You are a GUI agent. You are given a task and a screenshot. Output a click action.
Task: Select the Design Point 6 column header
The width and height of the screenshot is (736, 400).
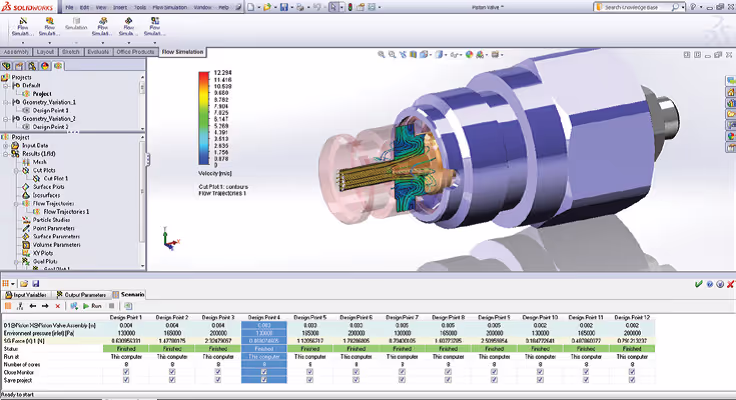click(356, 318)
